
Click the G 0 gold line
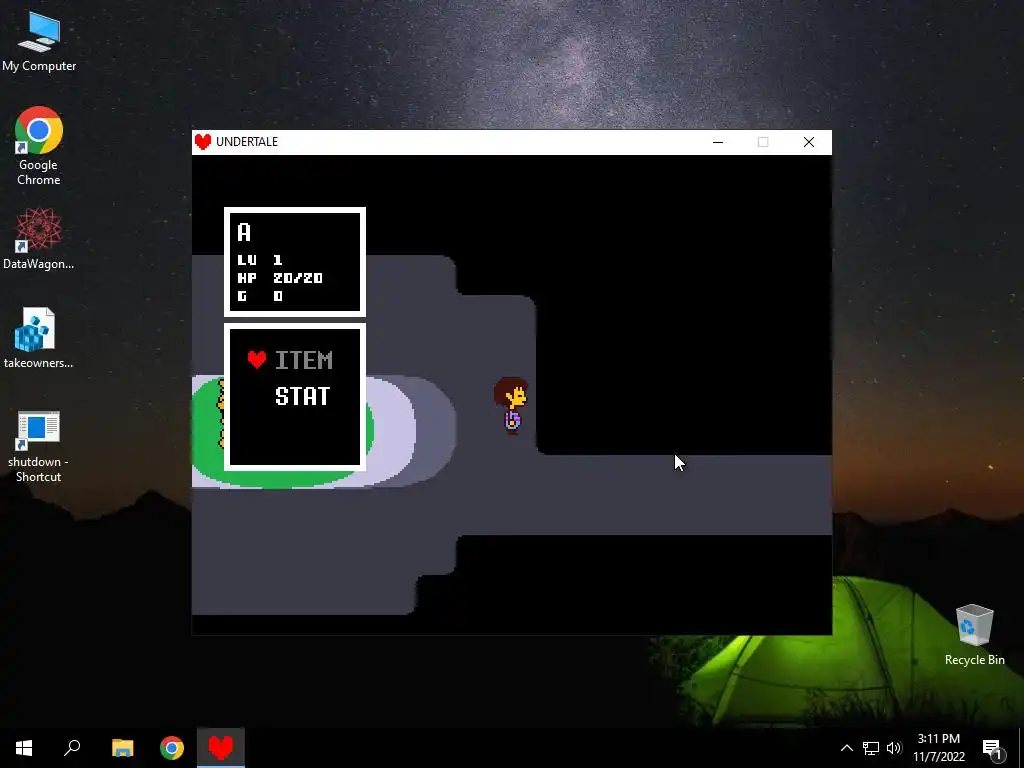pos(260,296)
